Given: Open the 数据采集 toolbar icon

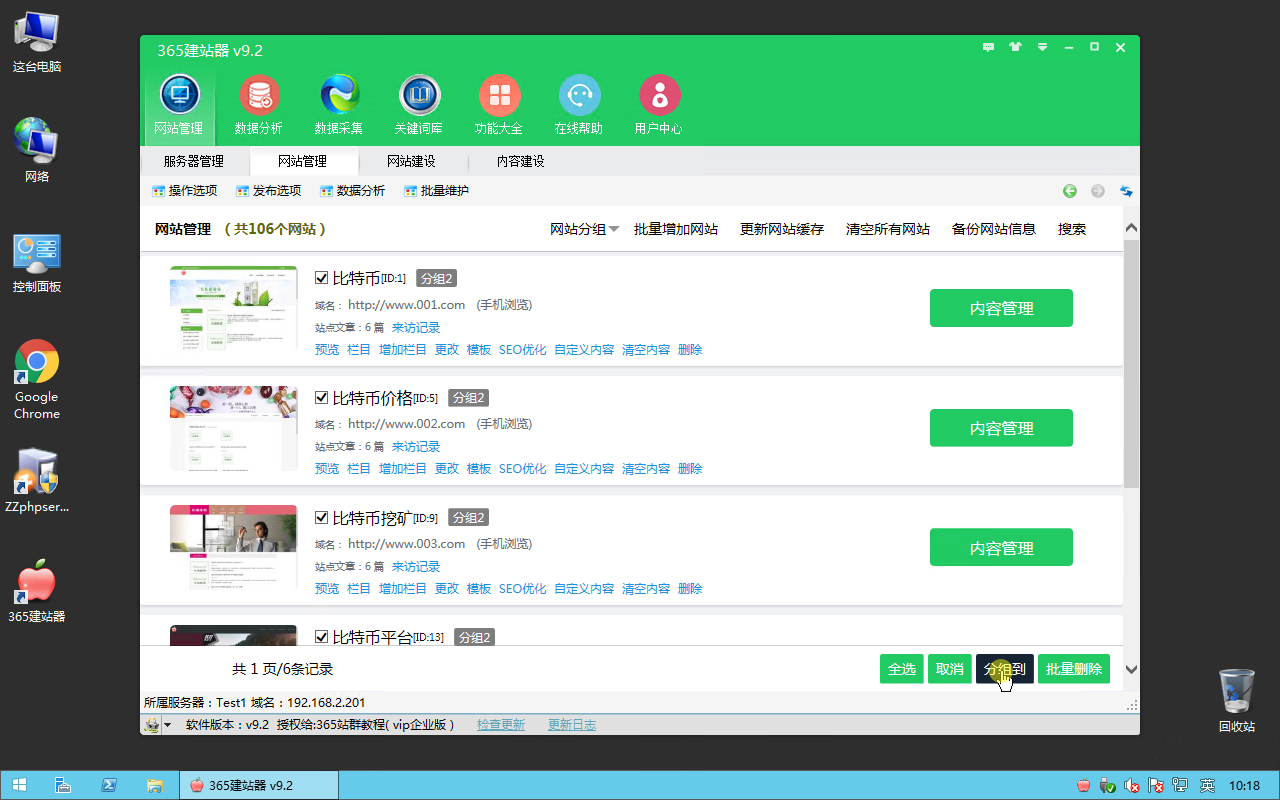Looking at the screenshot, I should click(339, 104).
